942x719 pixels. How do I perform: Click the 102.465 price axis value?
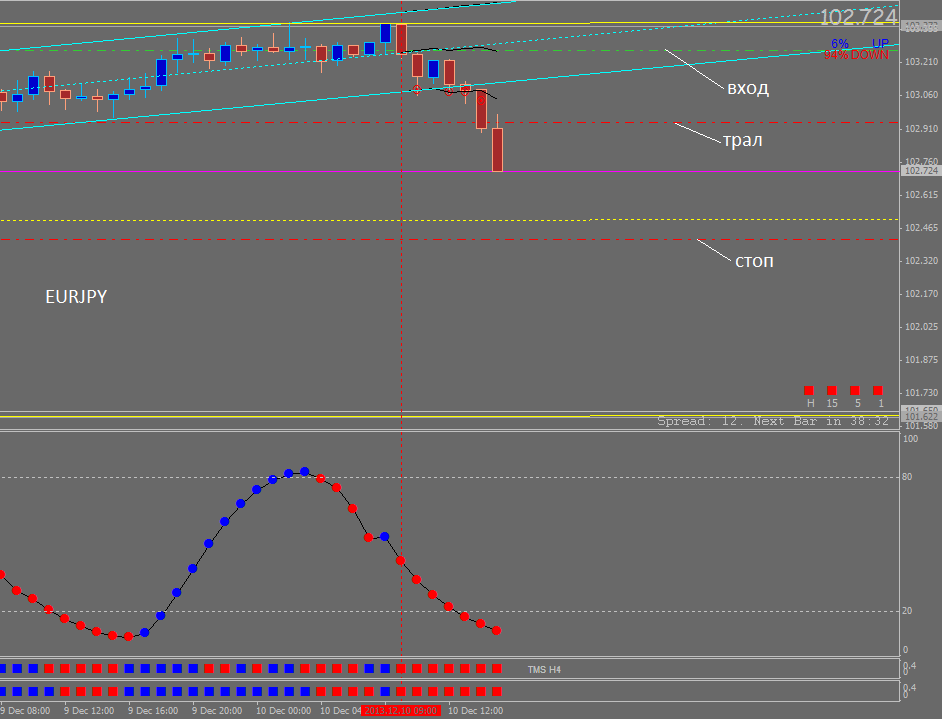[x=922, y=228]
